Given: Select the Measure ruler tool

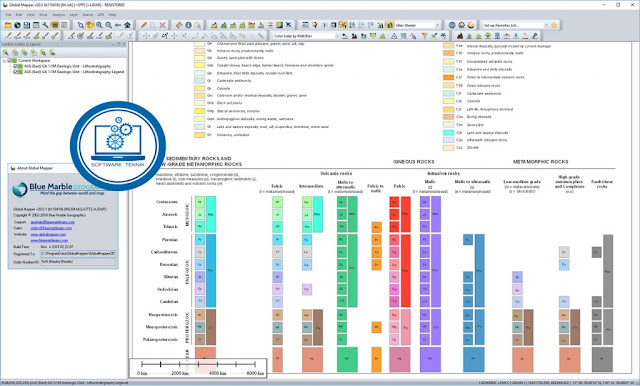Looking at the screenshot, I should 179,25.
